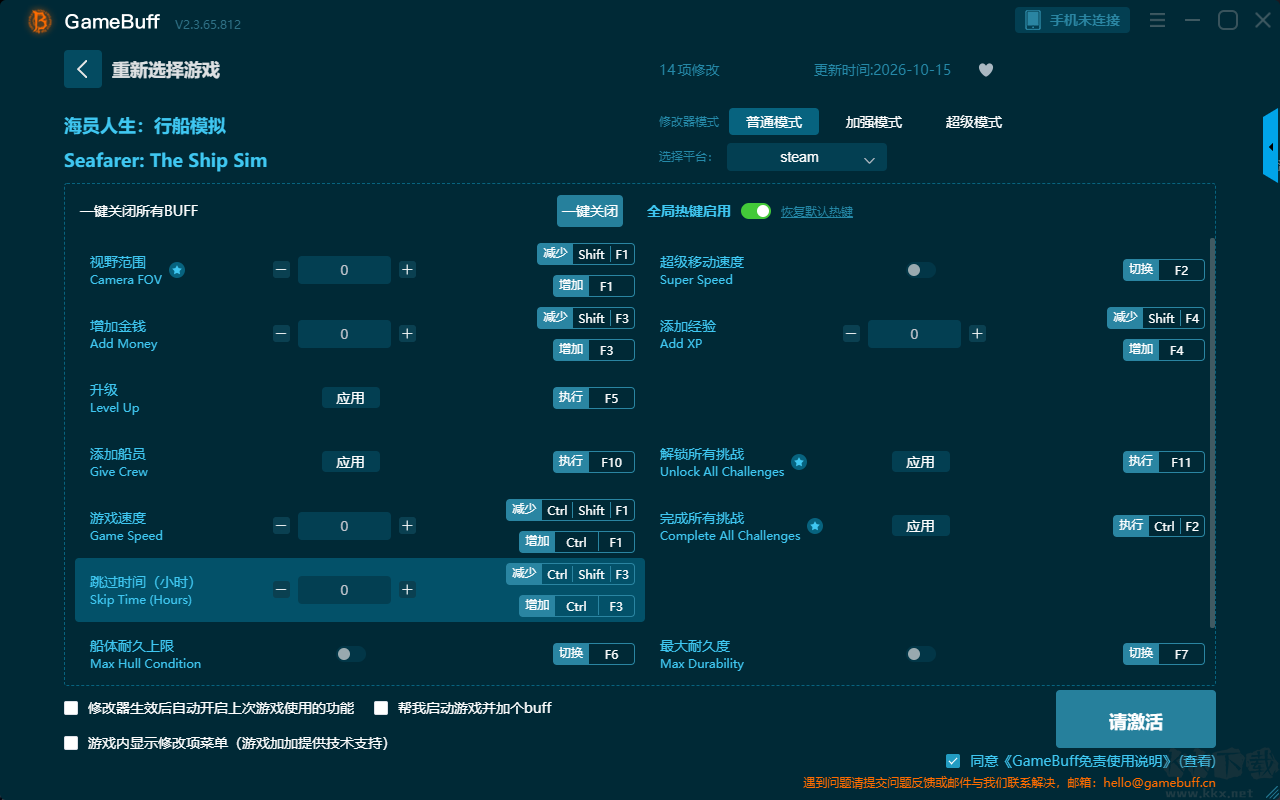Enable Max Hull Condition toggle
The image size is (1280, 800).
351,654
